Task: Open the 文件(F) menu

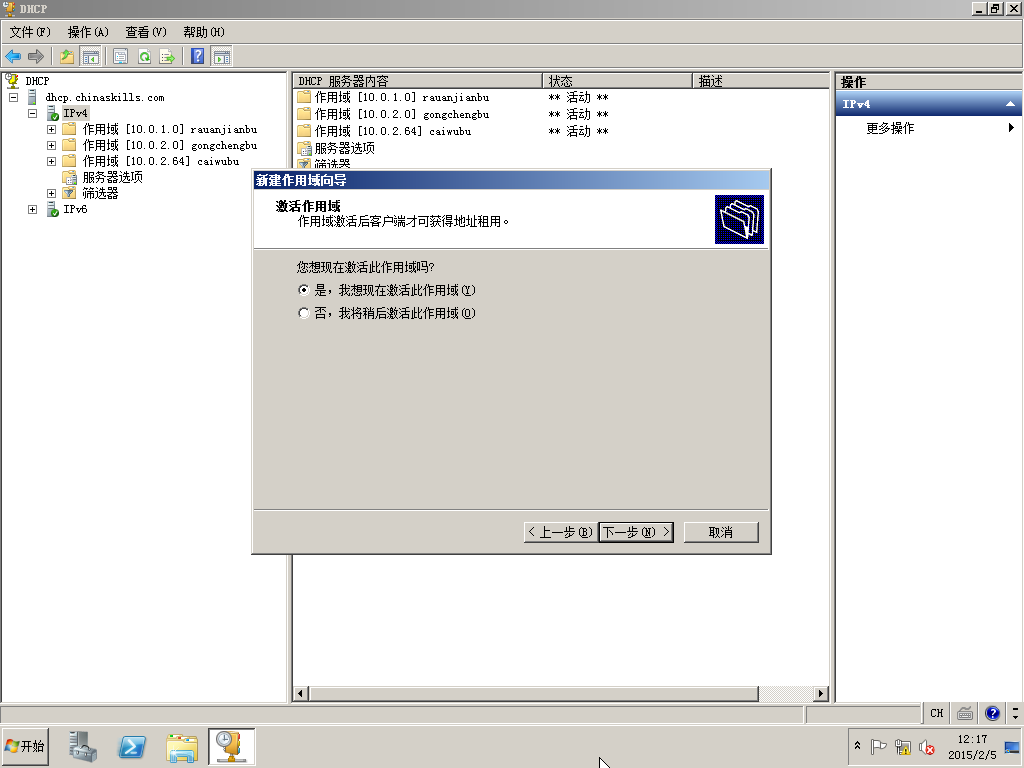Action: 30,32
